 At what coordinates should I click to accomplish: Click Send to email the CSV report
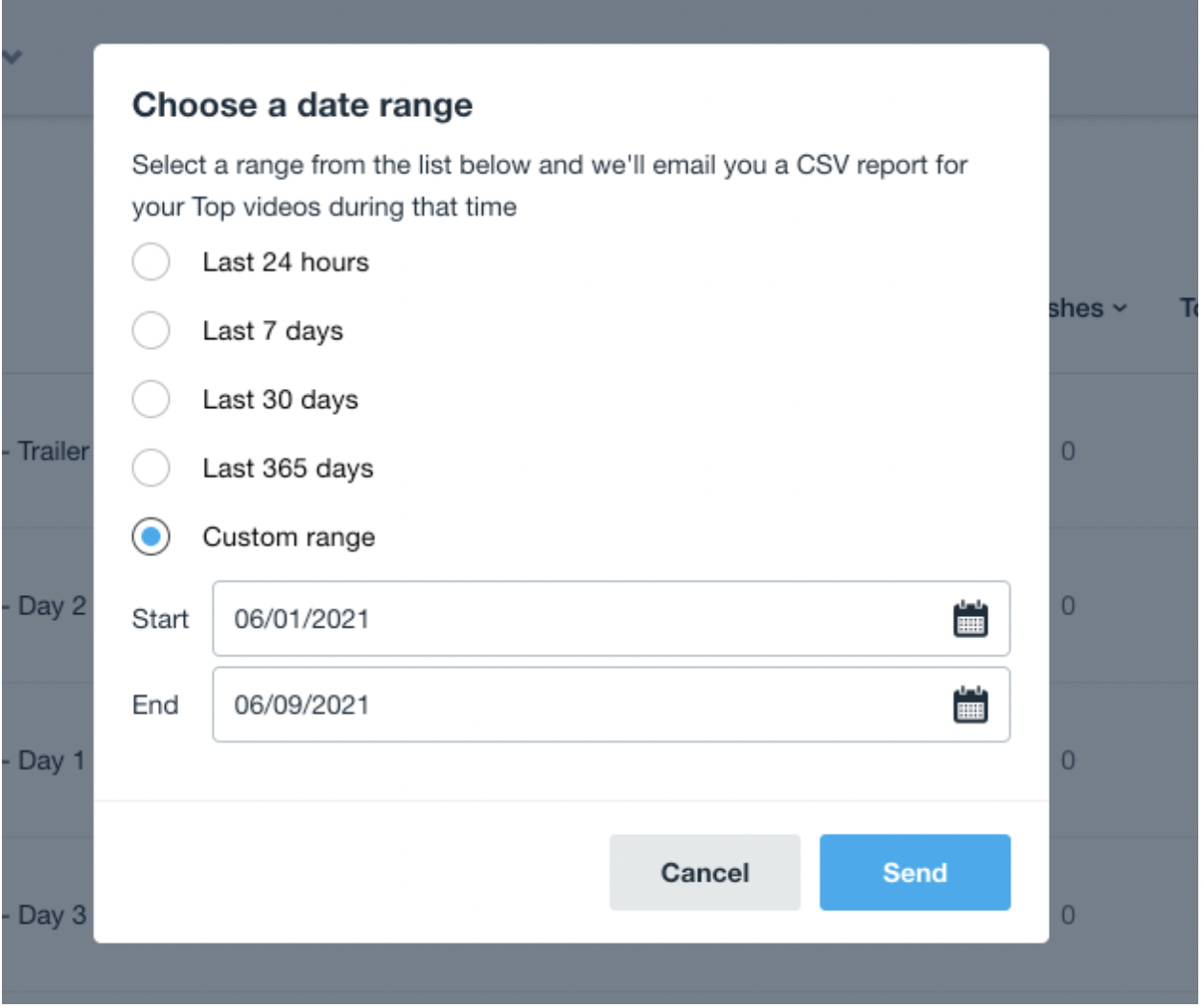(914, 873)
